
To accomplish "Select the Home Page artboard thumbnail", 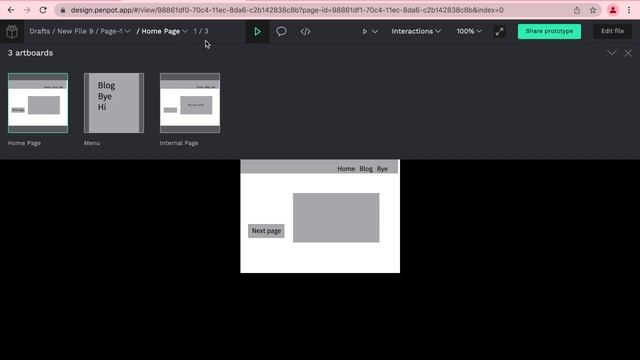I will pyautogui.click(x=38, y=103).
